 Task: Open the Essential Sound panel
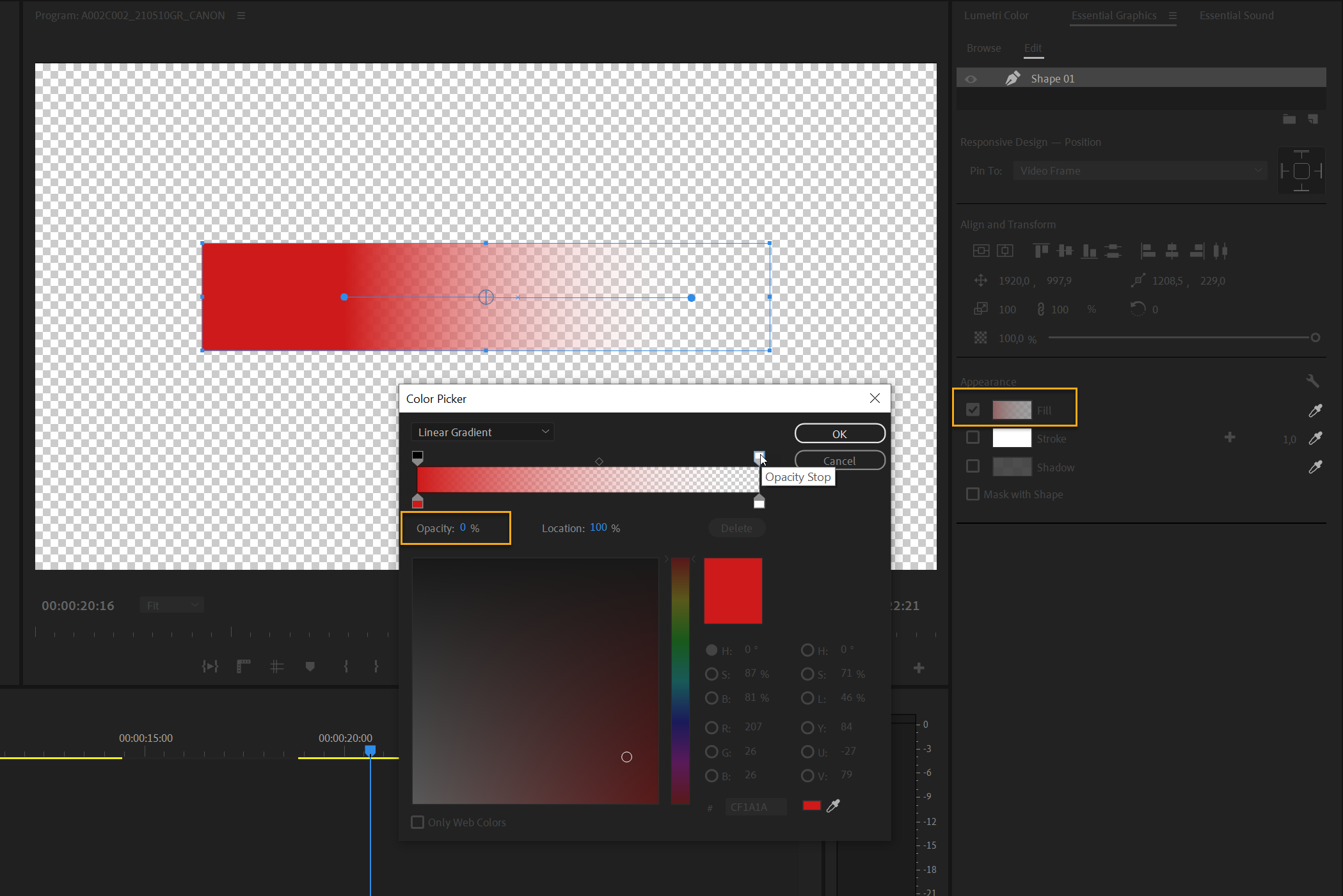coord(1236,15)
